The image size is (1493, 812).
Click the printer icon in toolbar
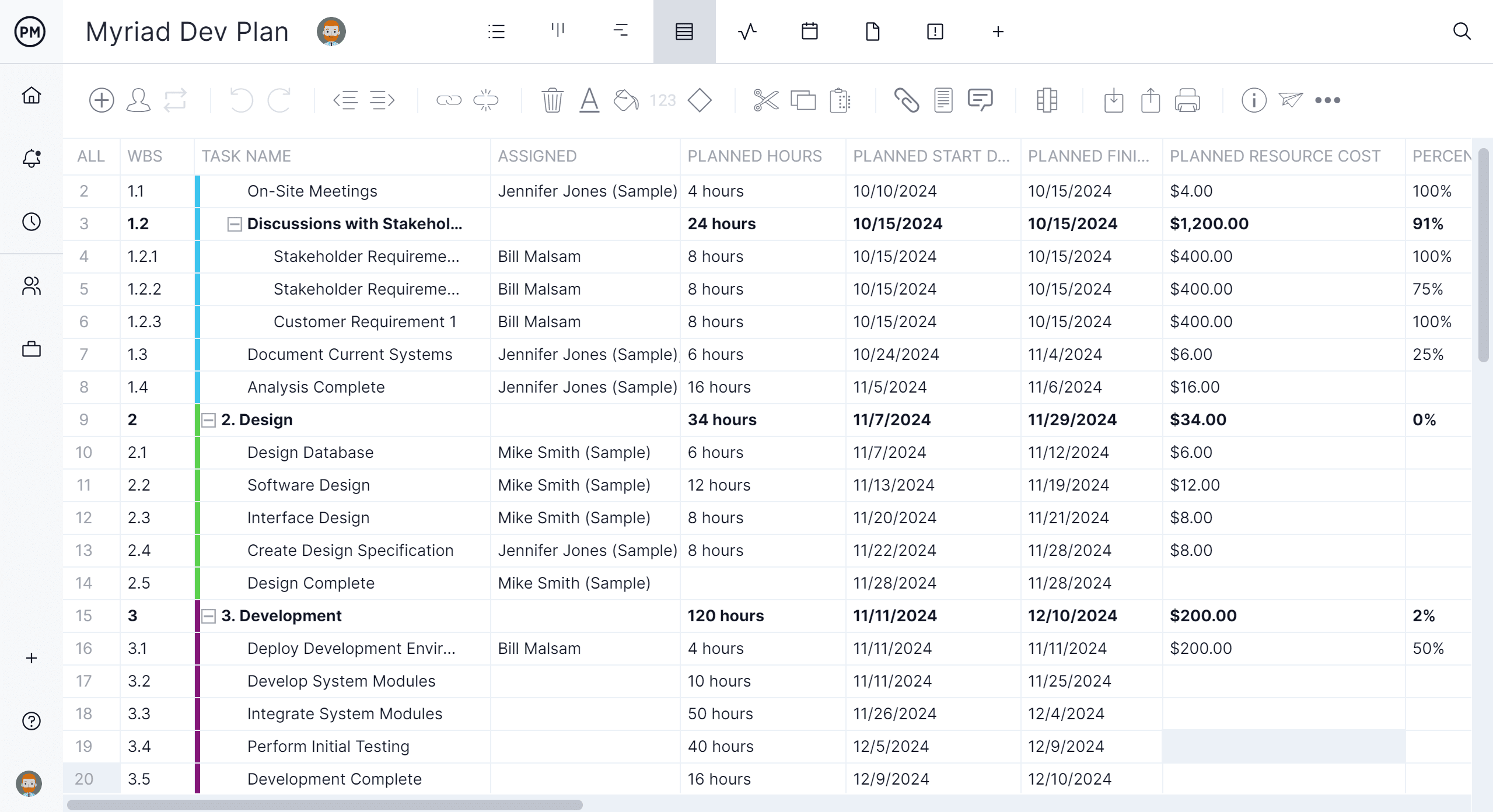point(1187,100)
